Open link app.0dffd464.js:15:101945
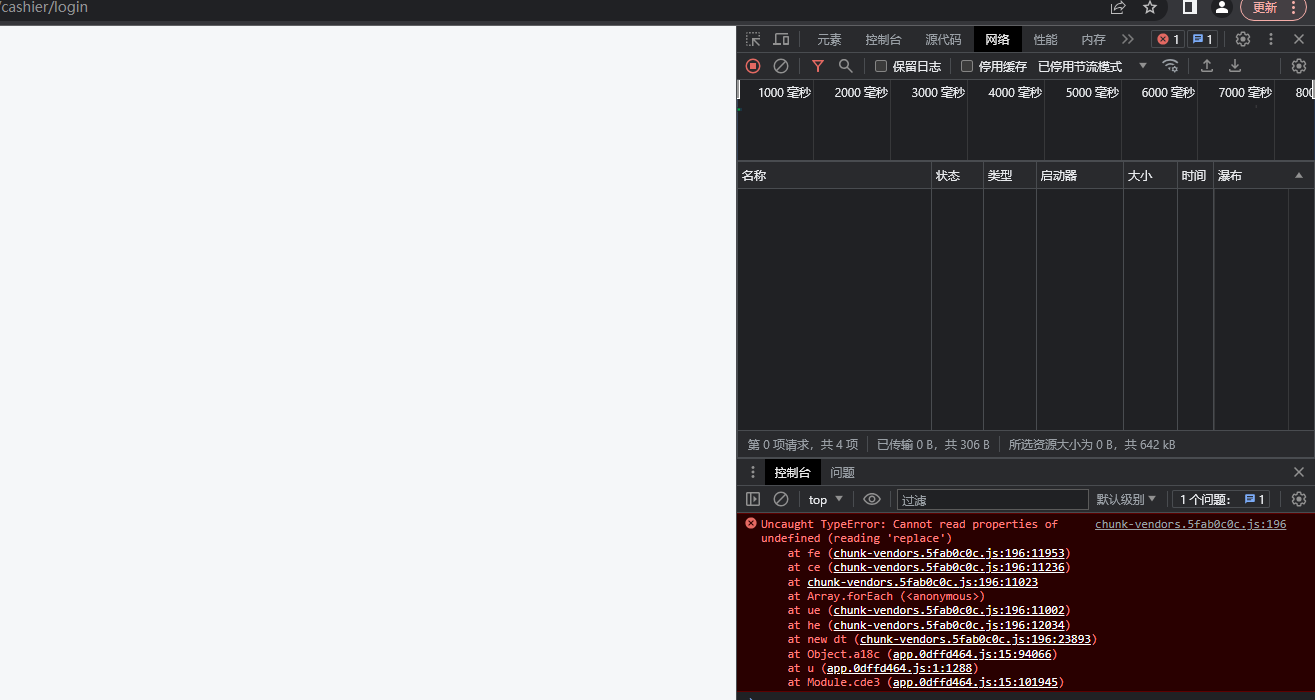 coord(975,682)
